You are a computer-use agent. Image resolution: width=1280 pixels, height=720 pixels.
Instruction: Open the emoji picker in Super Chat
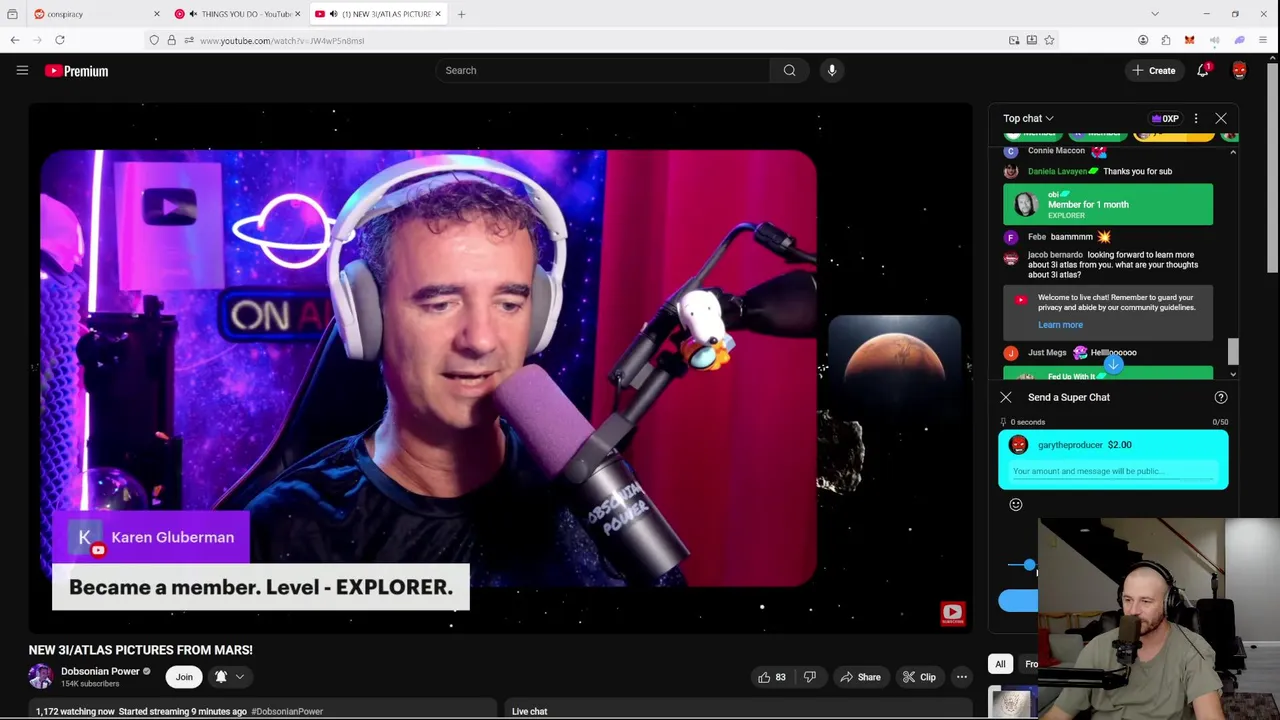[1016, 504]
